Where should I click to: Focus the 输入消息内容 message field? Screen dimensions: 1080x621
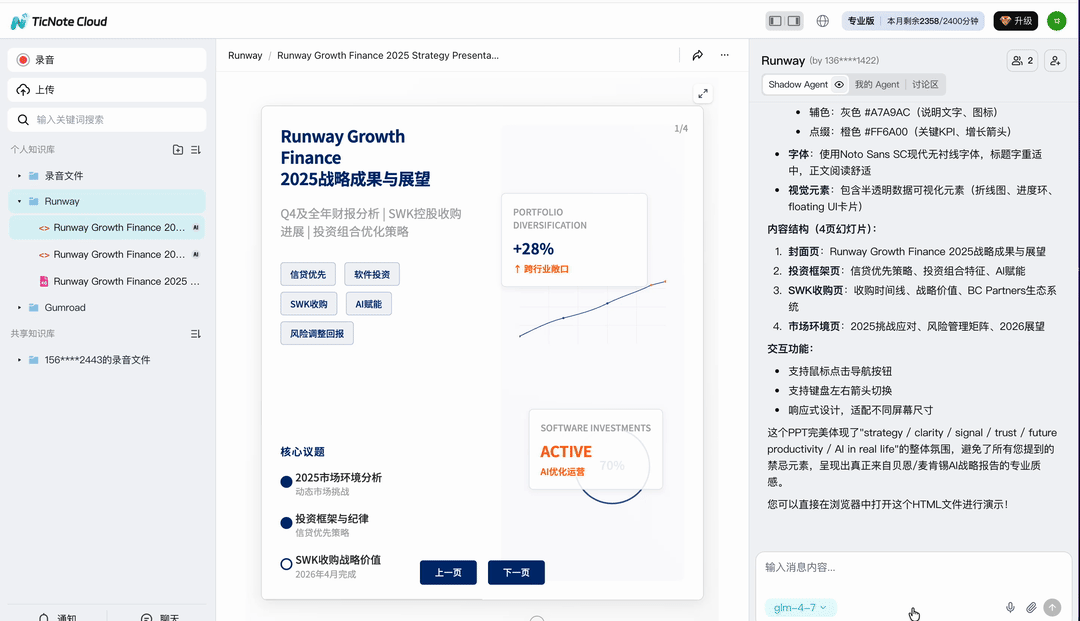(x=913, y=568)
